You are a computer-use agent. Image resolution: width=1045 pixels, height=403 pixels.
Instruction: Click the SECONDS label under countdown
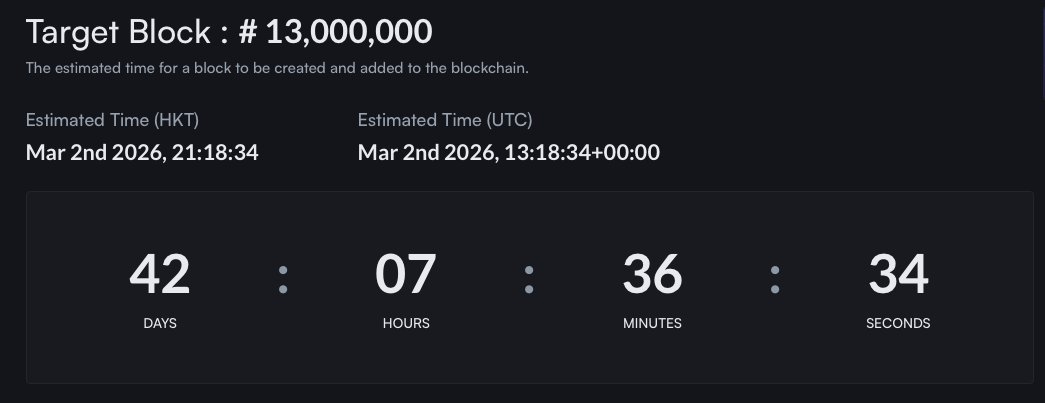click(x=898, y=323)
